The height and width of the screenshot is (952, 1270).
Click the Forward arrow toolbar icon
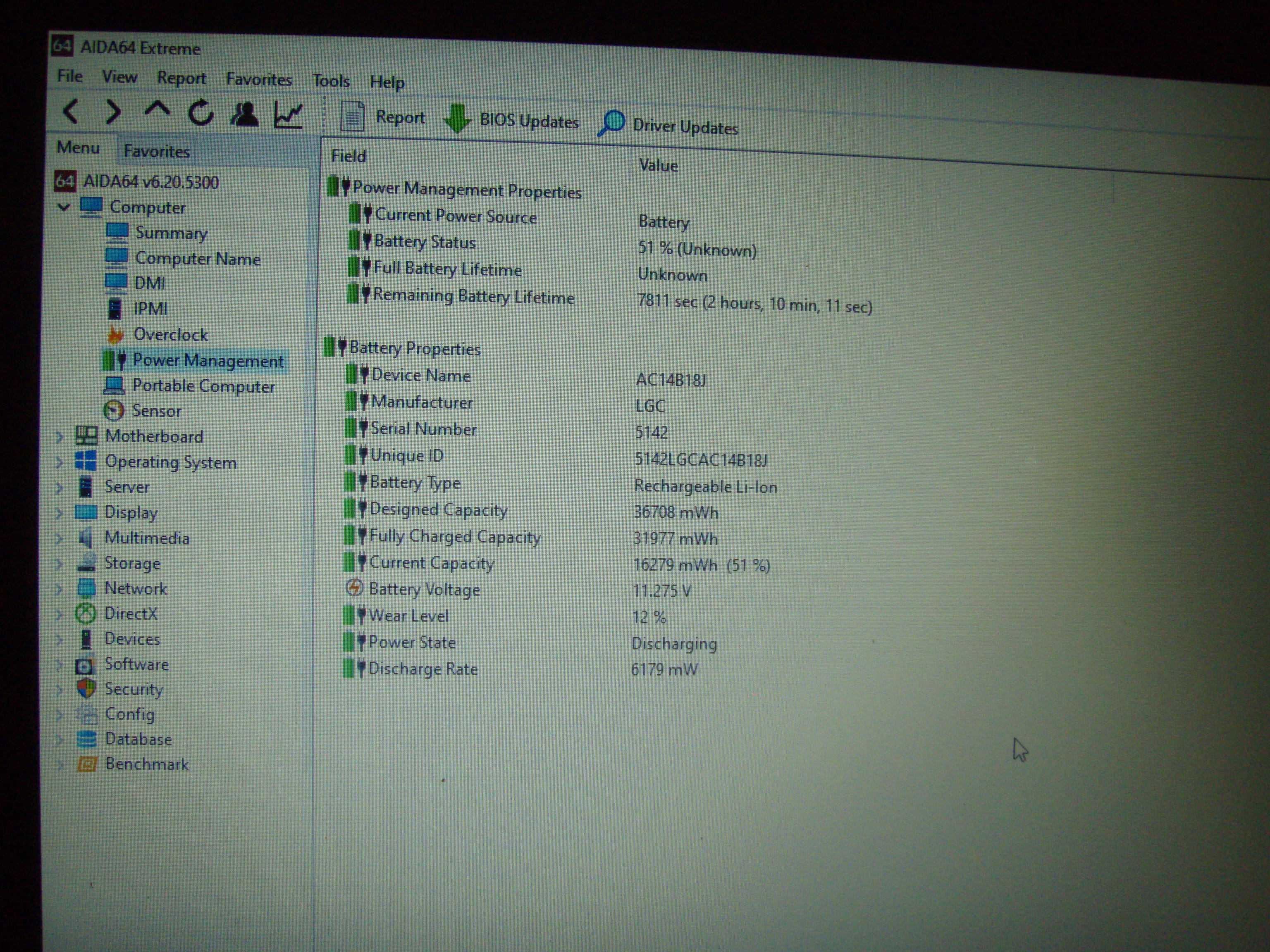[x=114, y=111]
